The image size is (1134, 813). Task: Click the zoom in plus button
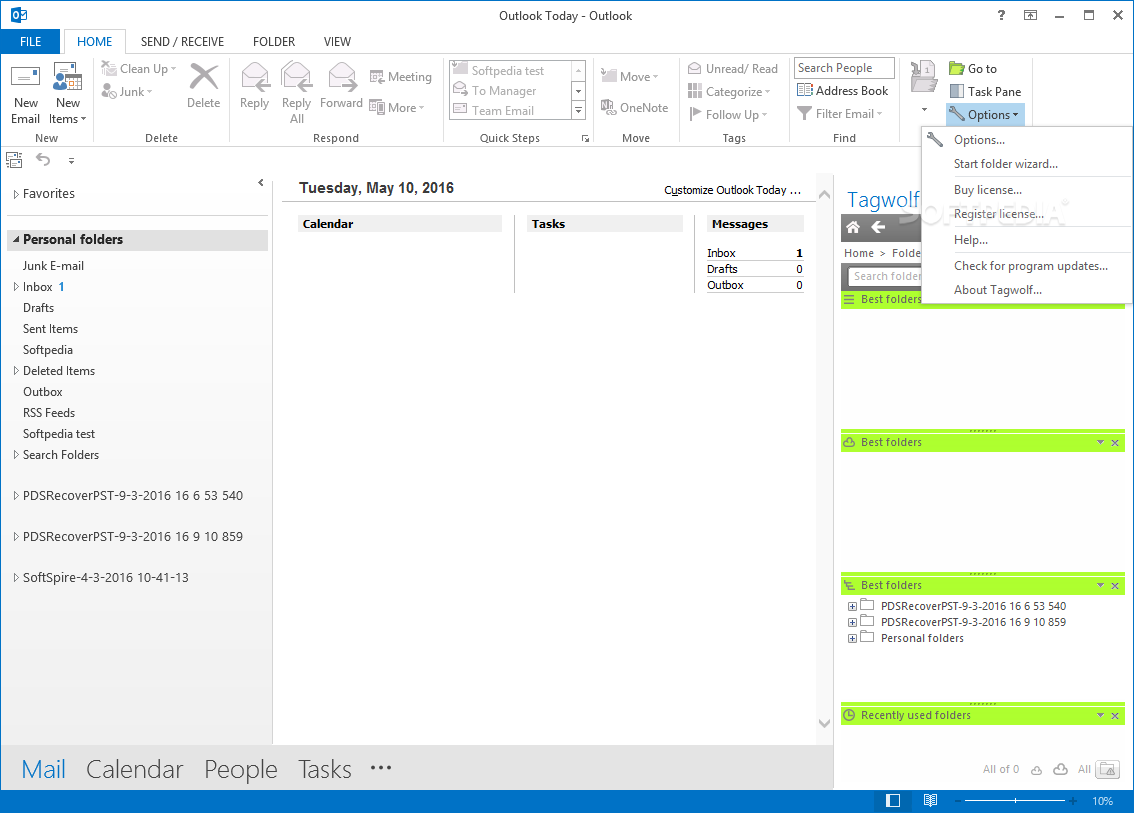pyautogui.click(x=1073, y=801)
